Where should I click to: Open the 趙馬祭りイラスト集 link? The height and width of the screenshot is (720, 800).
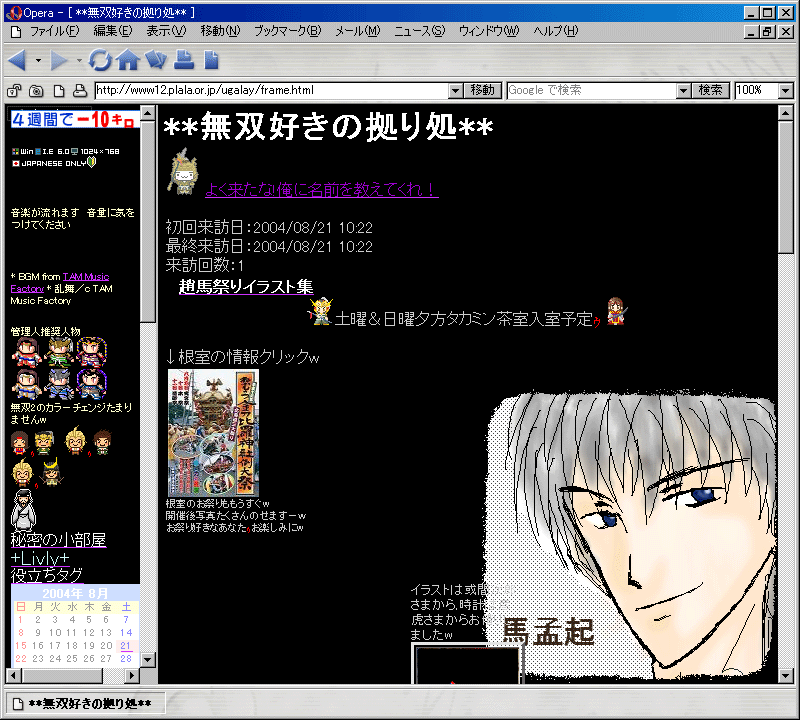coord(246,287)
